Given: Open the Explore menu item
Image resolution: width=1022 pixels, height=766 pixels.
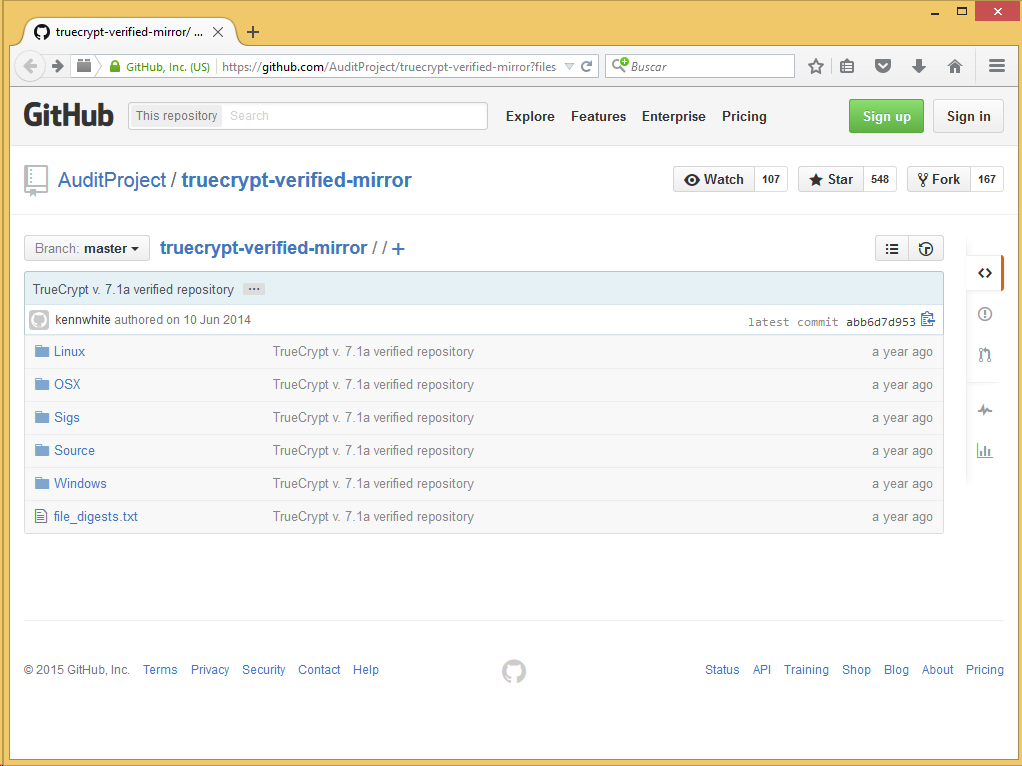Looking at the screenshot, I should pyautogui.click(x=530, y=116).
